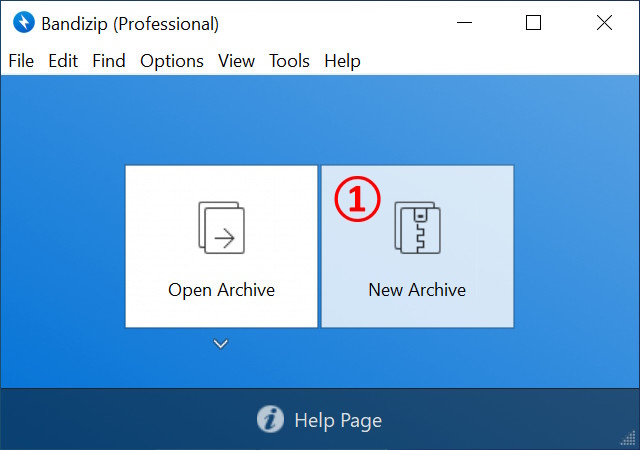The width and height of the screenshot is (640, 450).
Task: Open the Help menu
Action: click(x=342, y=61)
